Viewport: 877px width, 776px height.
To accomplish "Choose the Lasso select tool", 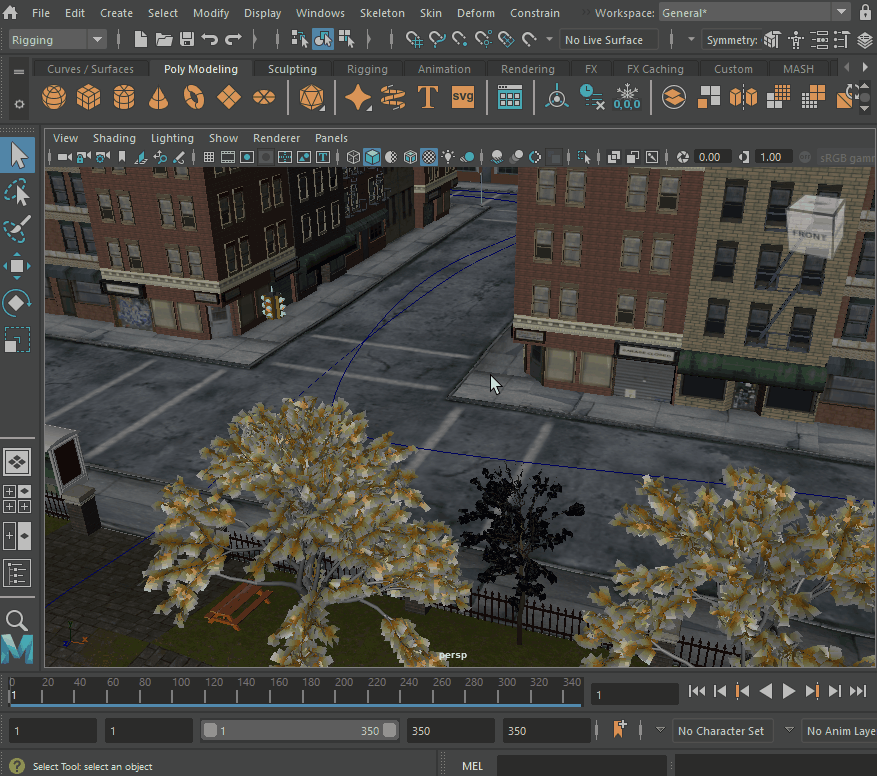I will [18, 192].
